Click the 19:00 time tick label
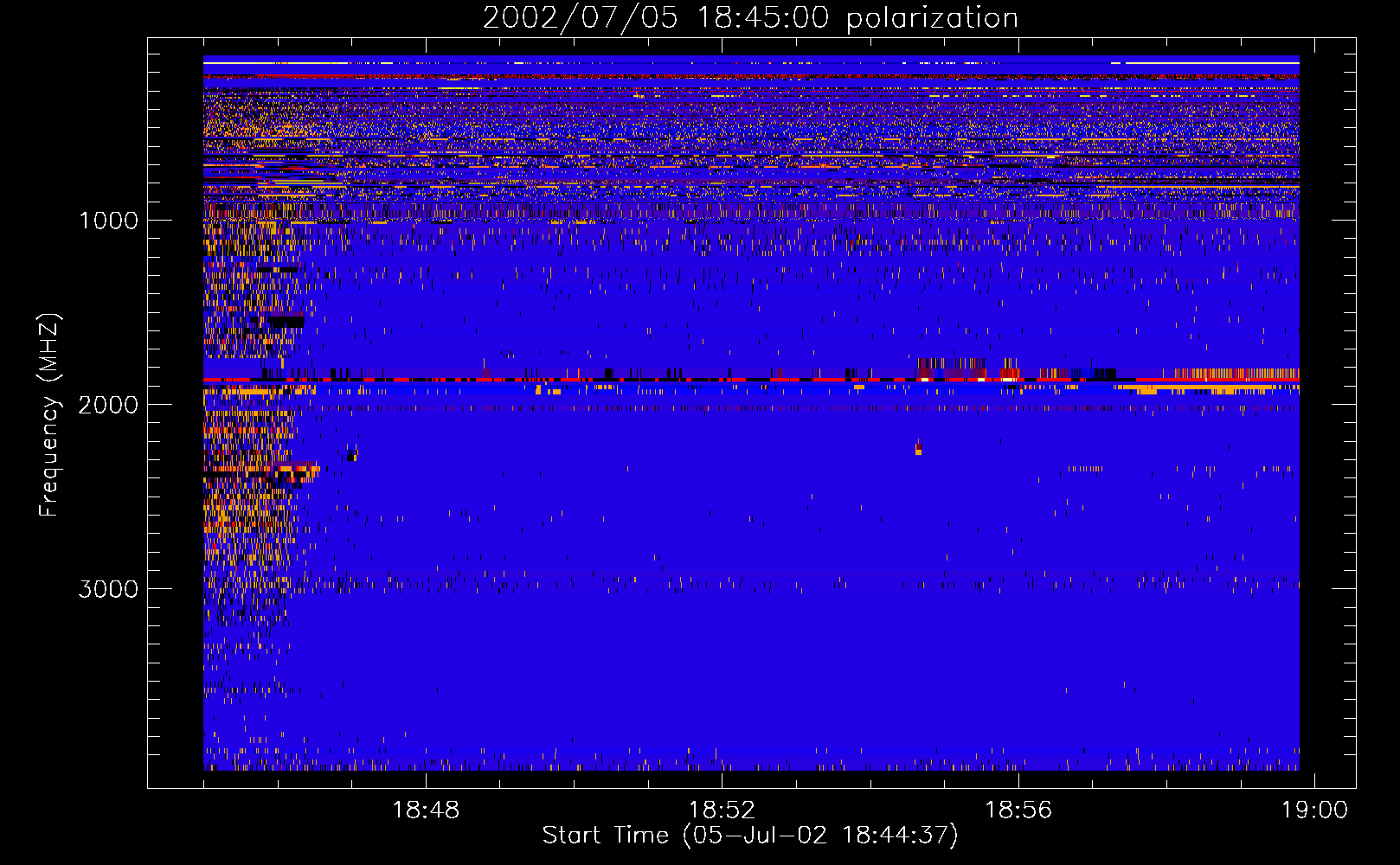 [x=1314, y=811]
